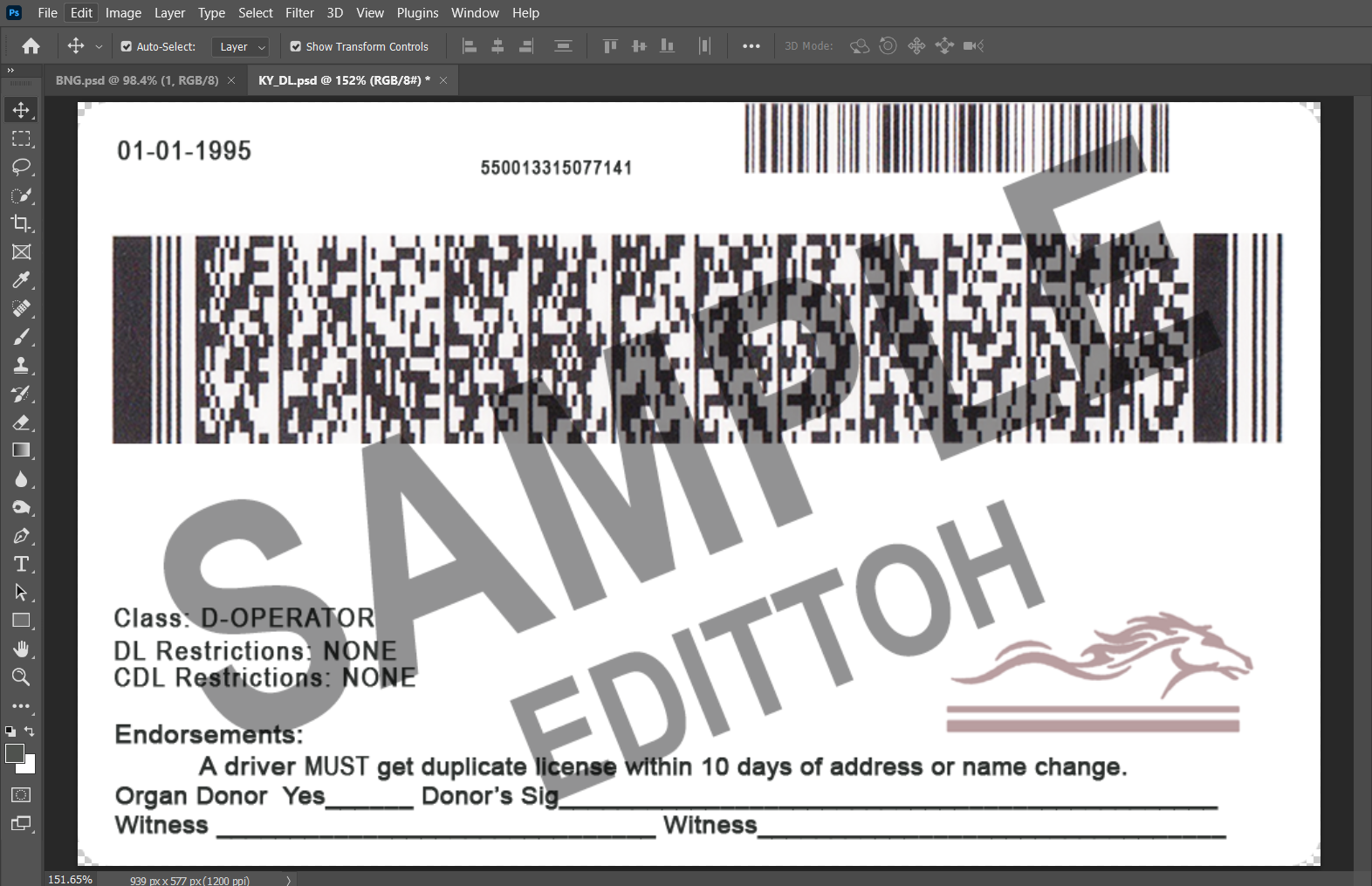Open the Image menu
The height and width of the screenshot is (886, 1372).
click(x=123, y=13)
